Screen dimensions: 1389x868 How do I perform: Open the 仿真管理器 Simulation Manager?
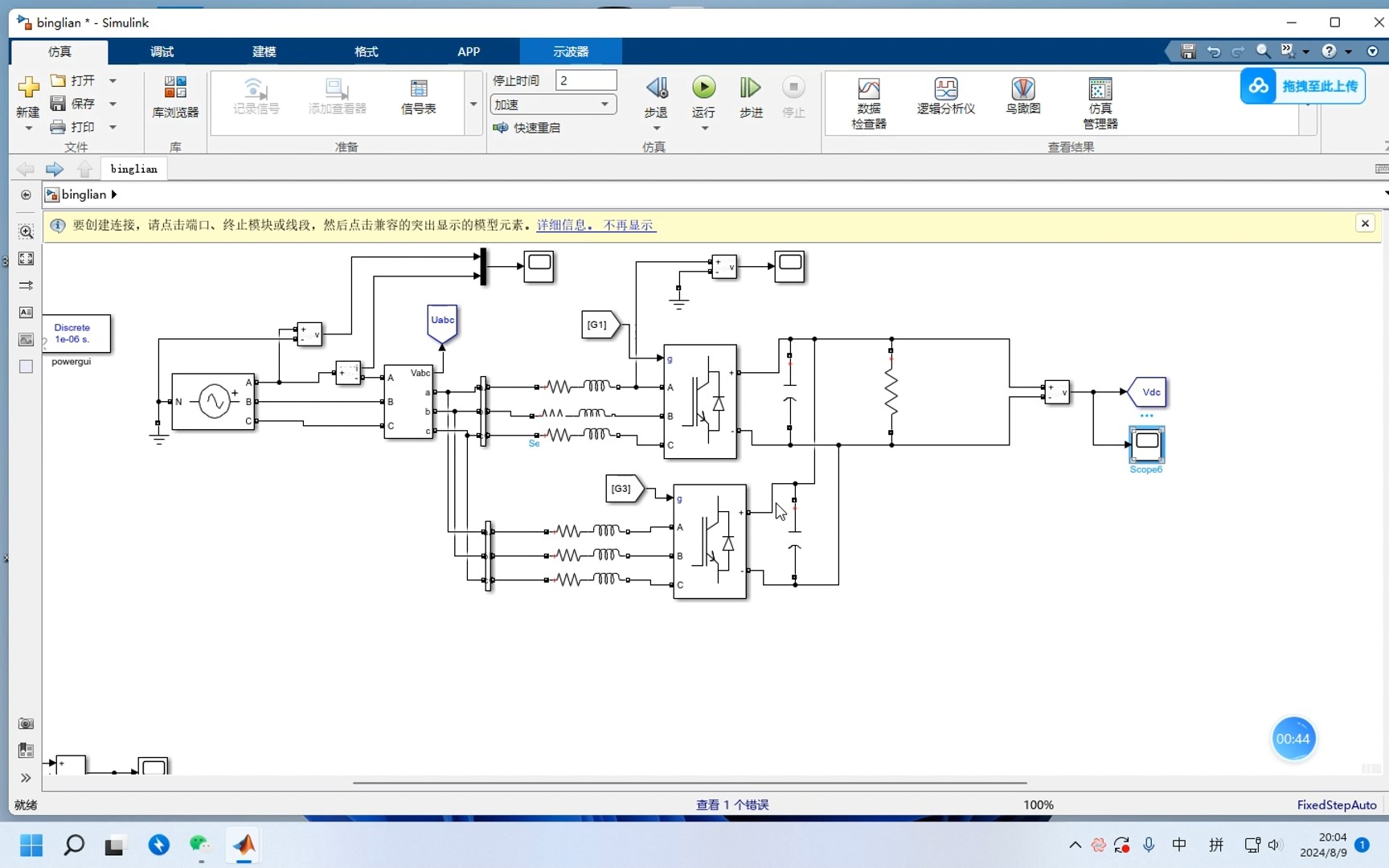1100,103
